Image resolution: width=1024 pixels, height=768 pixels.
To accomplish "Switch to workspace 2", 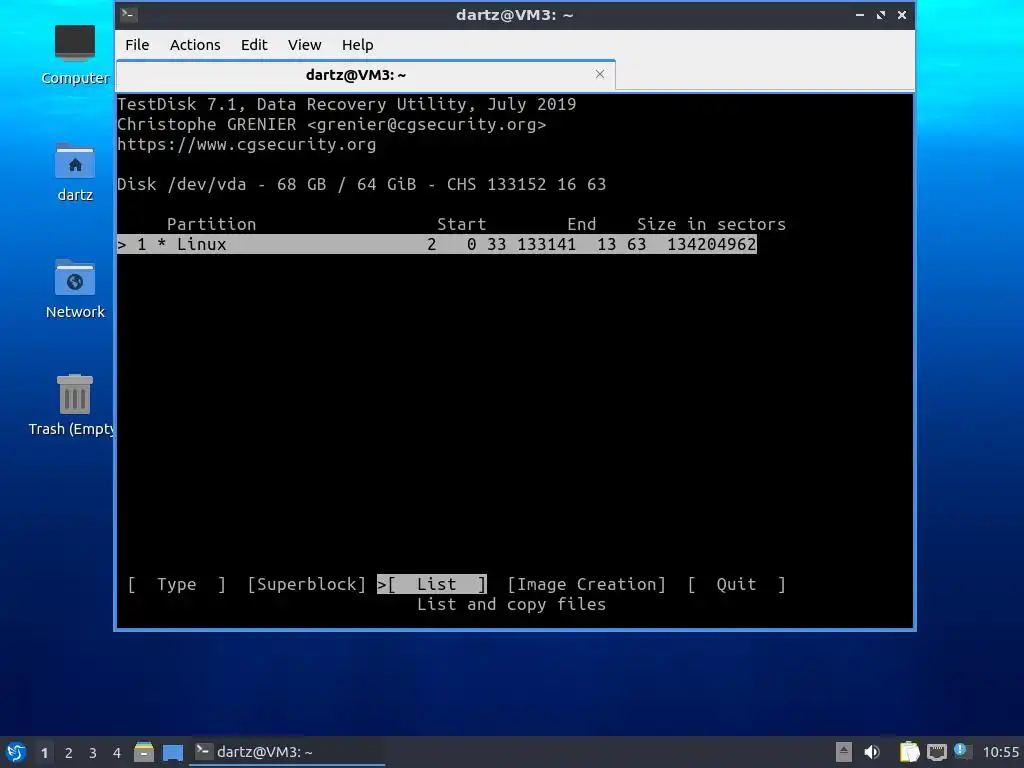I will pyautogui.click(x=69, y=753).
